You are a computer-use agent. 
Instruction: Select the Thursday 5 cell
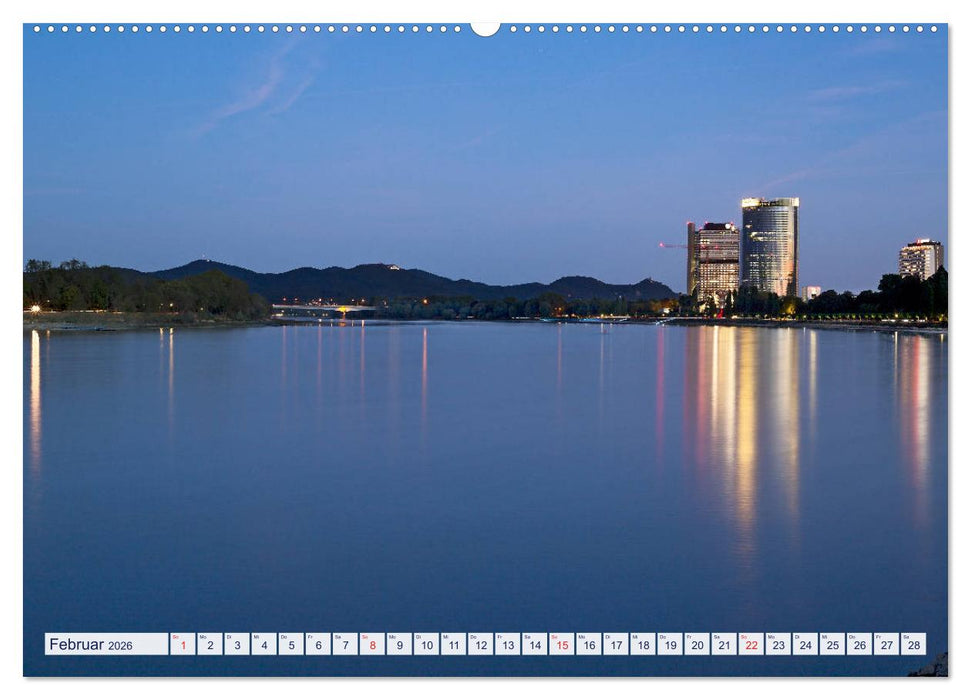pyautogui.click(x=294, y=645)
